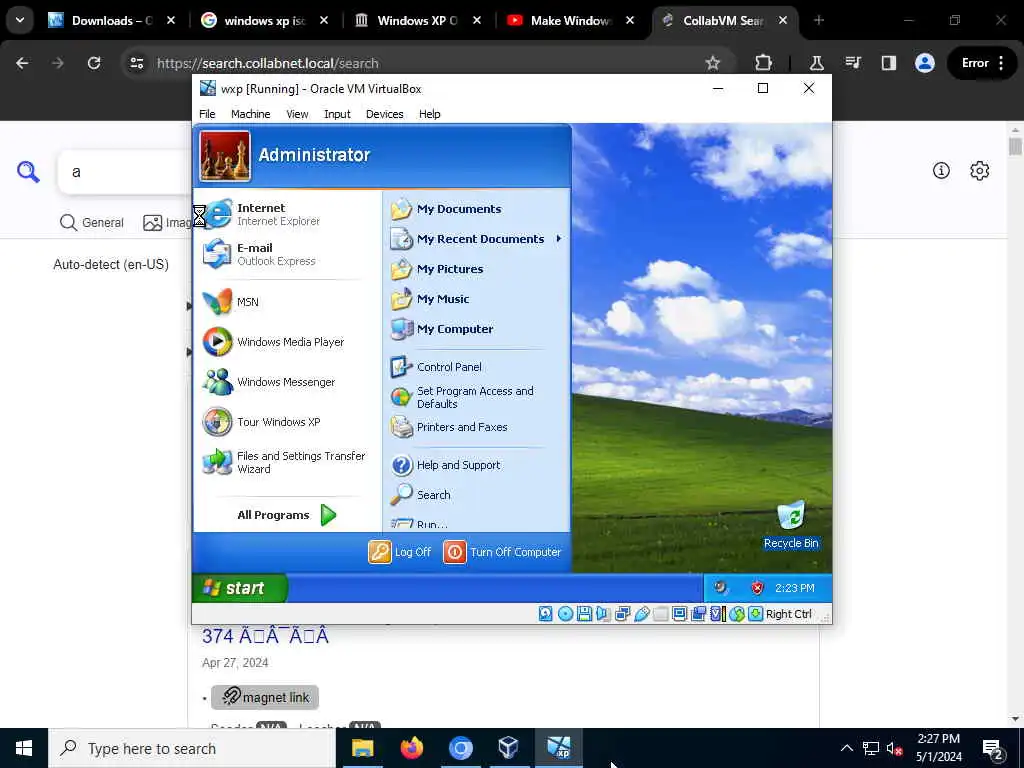Screen dimensions: 1024x768
Task: Open VirtualBox Help menu
Action: point(429,114)
